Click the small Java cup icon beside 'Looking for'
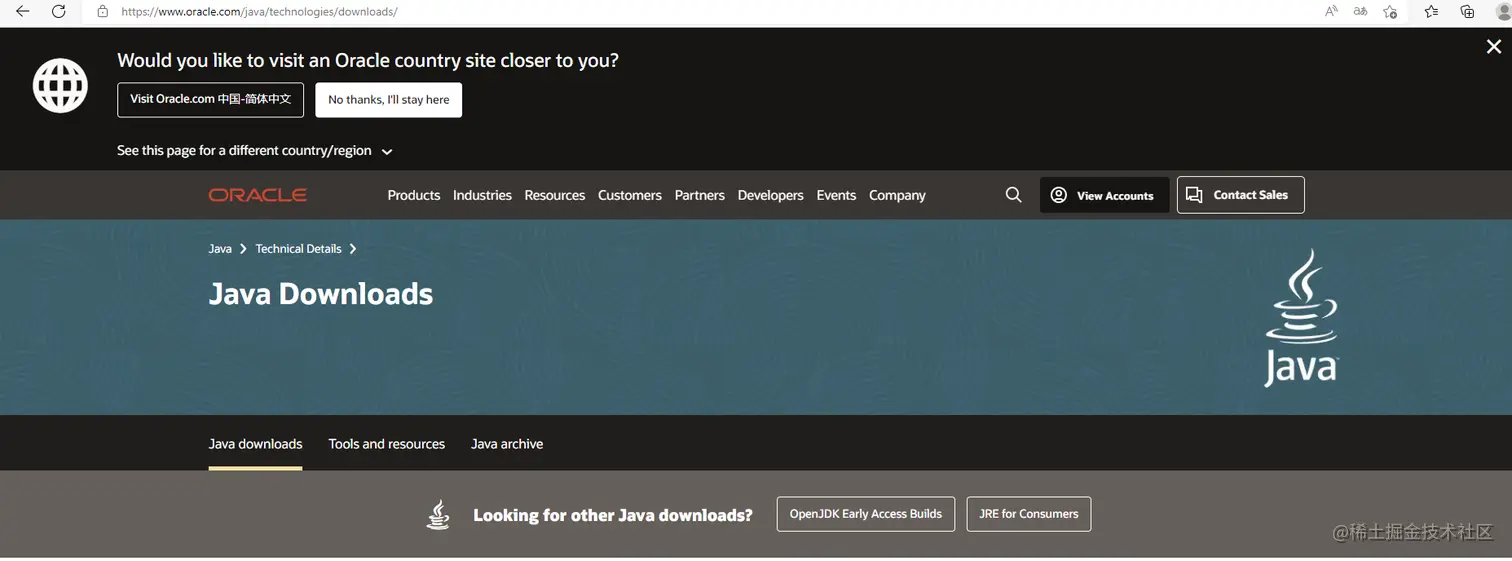Image resolution: width=1512 pixels, height=561 pixels. pos(438,514)
